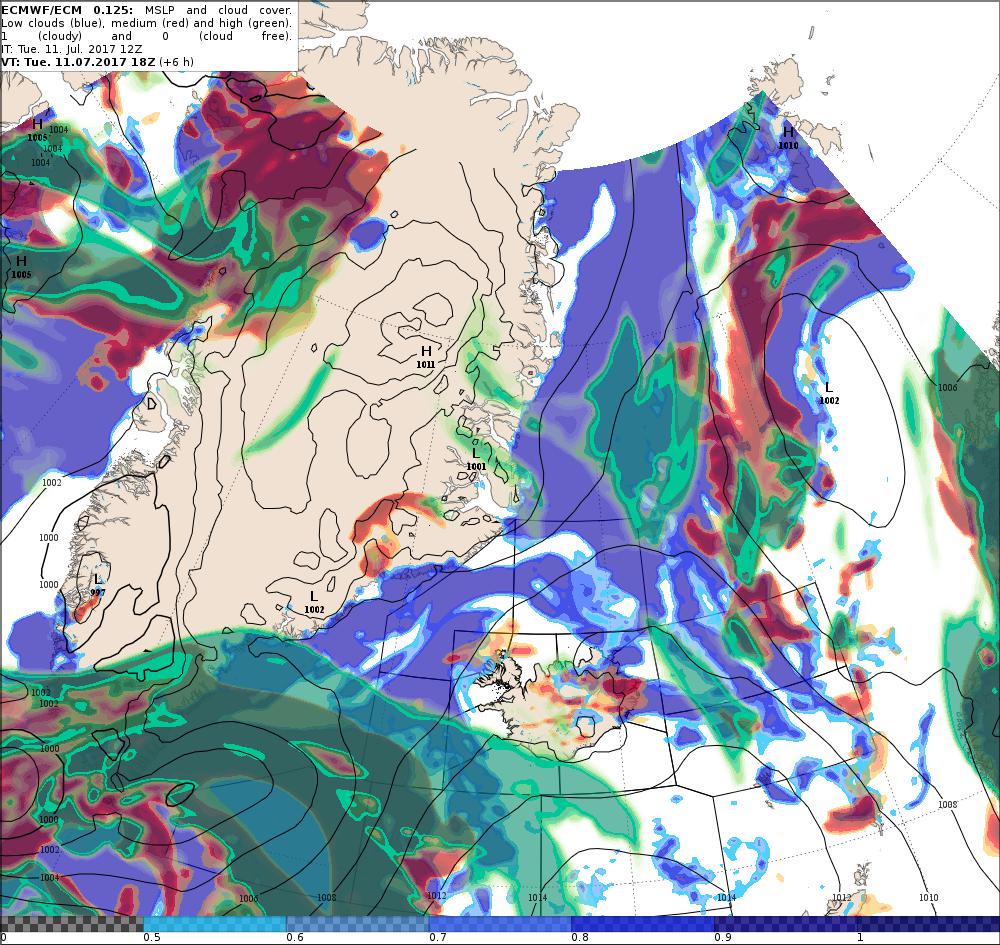
Task: Click the L 997 low-pressure label
Action: [x=97, y=585]
